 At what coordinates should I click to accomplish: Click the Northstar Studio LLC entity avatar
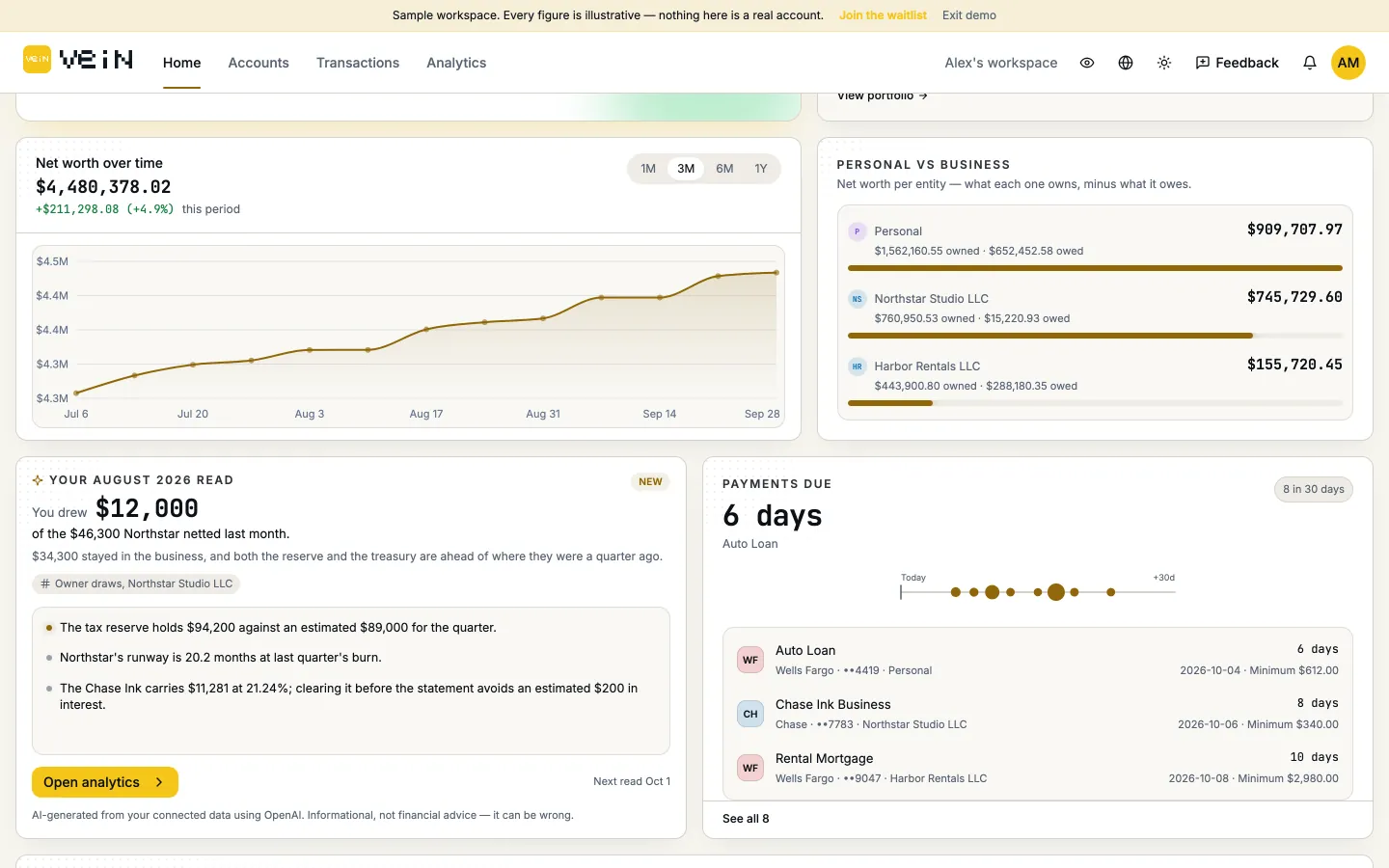coord(857,299)
